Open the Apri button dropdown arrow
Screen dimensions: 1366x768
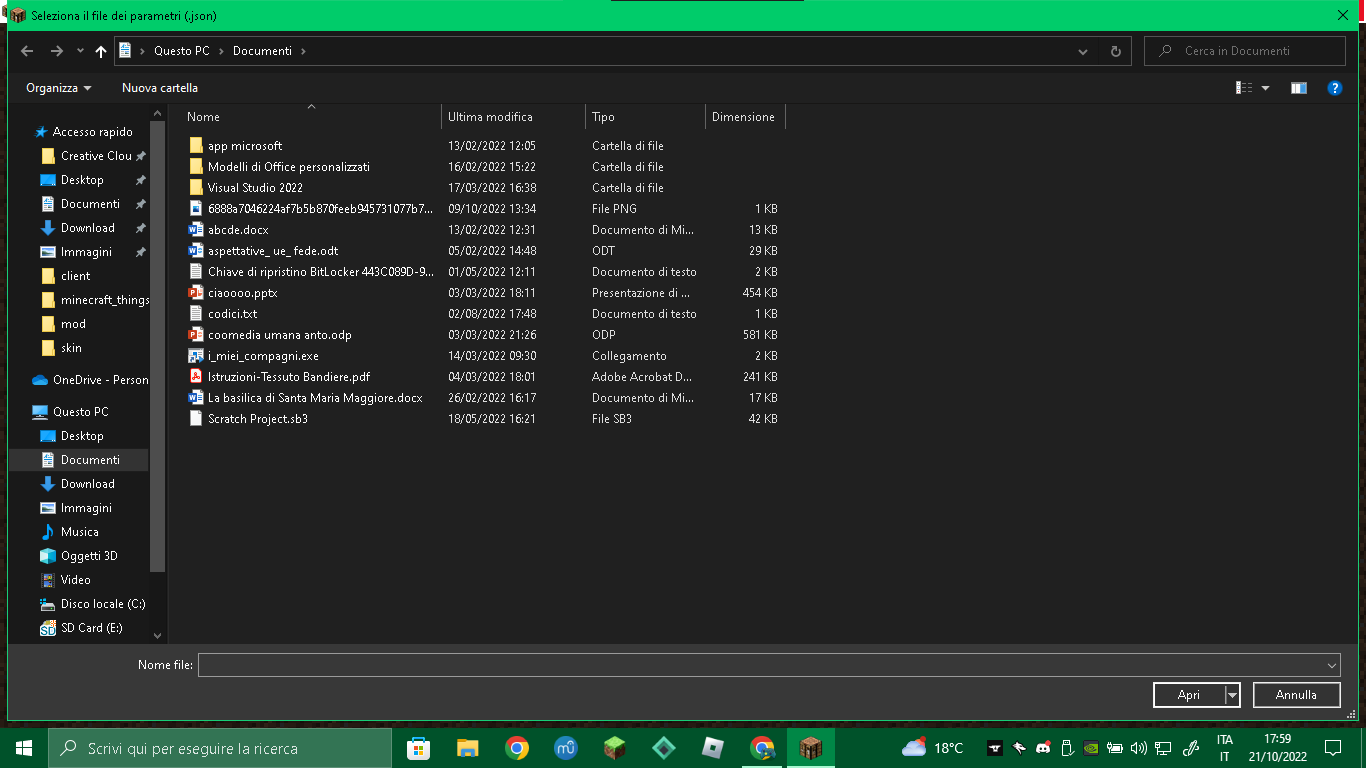click(1232, 695)
